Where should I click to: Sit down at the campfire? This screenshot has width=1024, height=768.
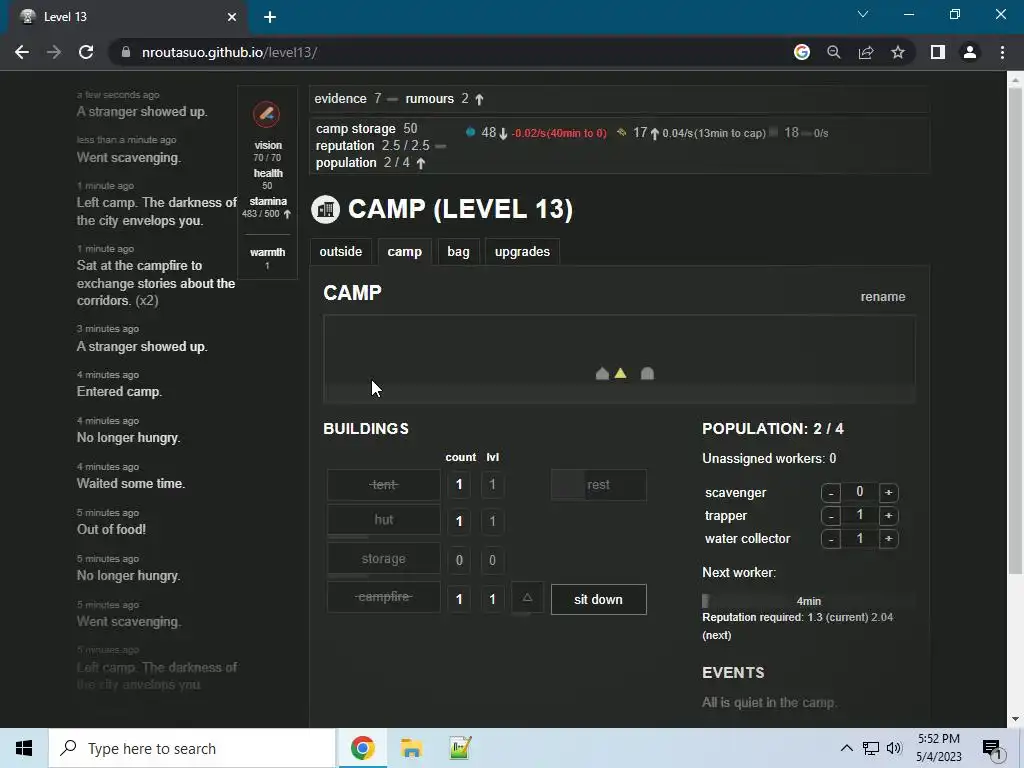point(599,600)
